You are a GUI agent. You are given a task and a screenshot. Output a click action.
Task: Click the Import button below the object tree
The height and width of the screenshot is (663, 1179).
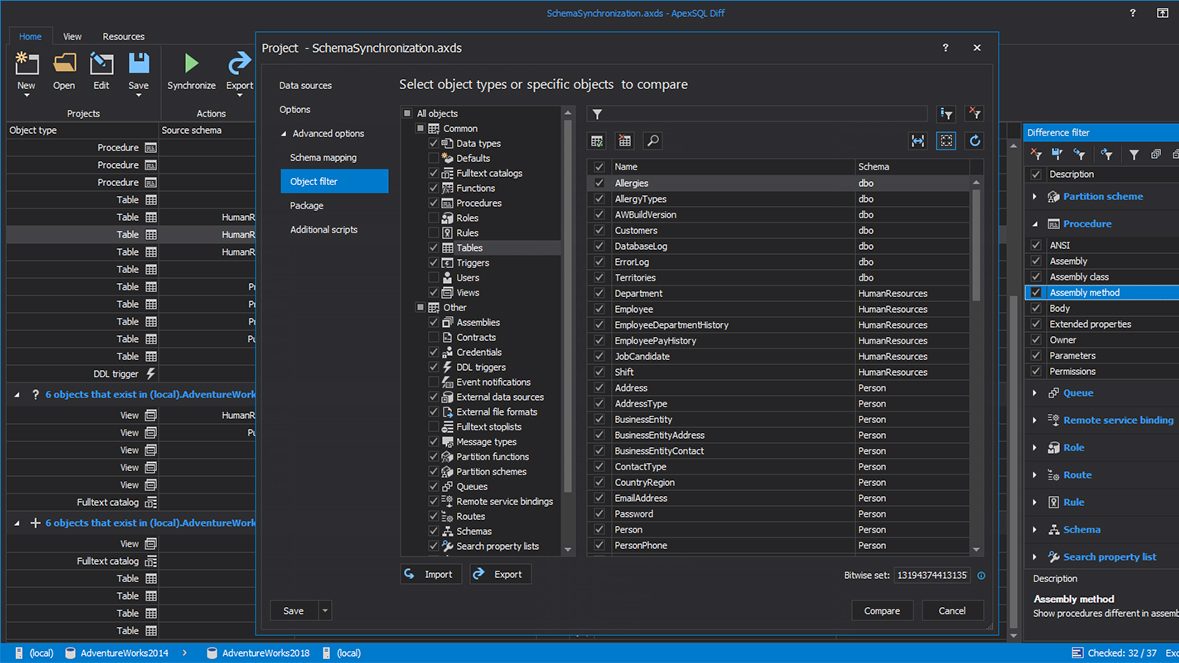[430, 574]
